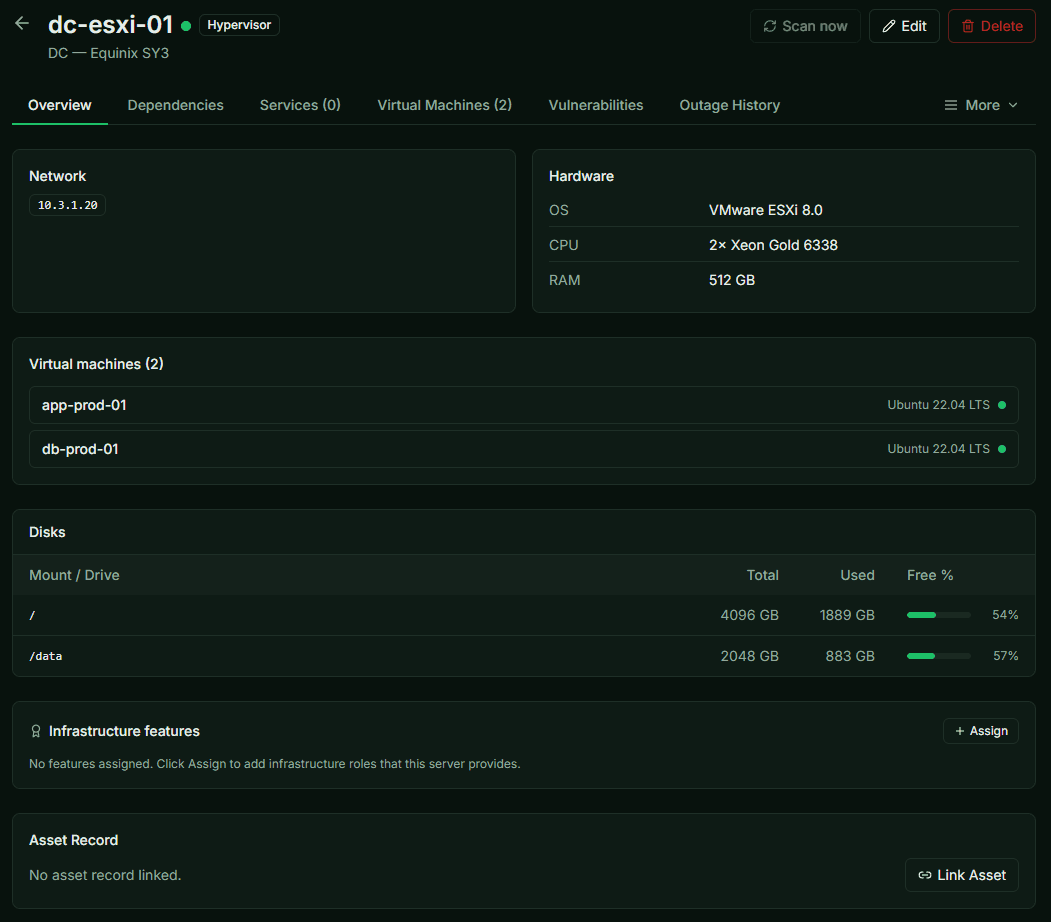Screen dimensions: 1051x922
Task: Open the app-prod-01 virtual machine row
Action: 523,405
